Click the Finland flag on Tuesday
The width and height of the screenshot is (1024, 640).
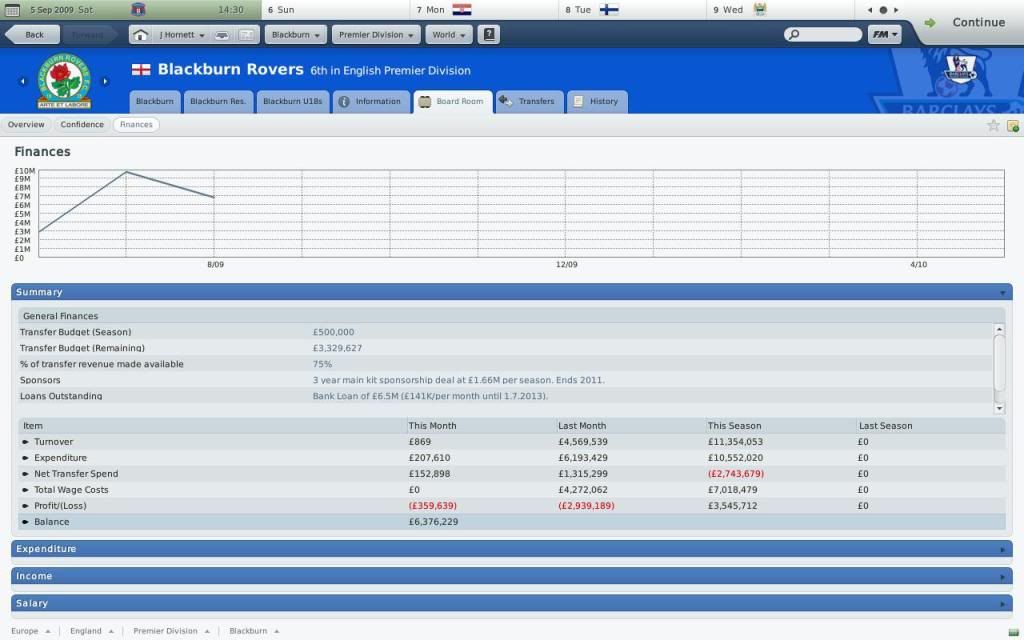[x=609, y=10]
